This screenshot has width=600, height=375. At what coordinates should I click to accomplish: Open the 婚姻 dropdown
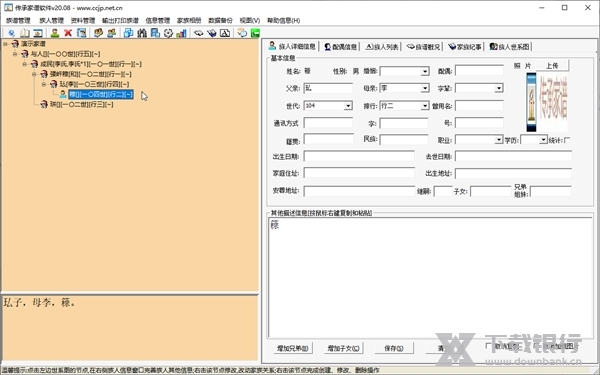(x=425, y=71)
